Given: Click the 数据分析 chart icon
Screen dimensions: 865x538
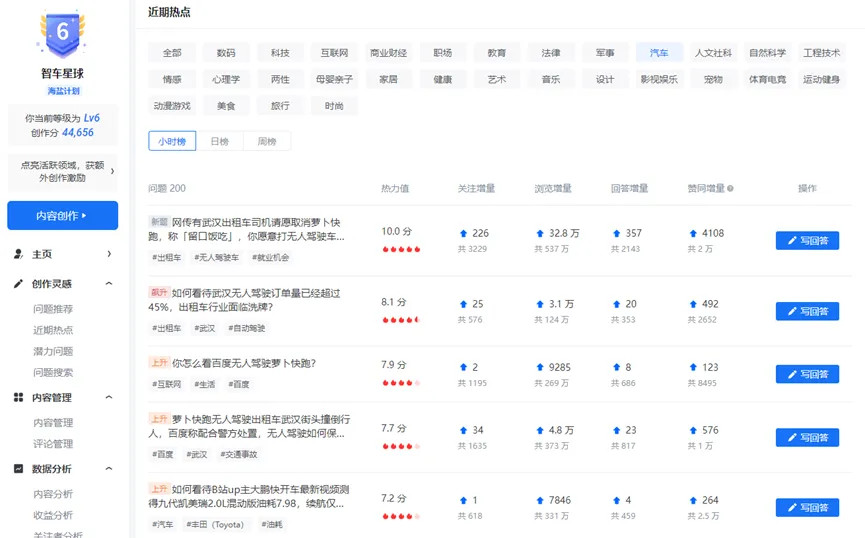Looking at the screenshot, I should pos(18,468).
